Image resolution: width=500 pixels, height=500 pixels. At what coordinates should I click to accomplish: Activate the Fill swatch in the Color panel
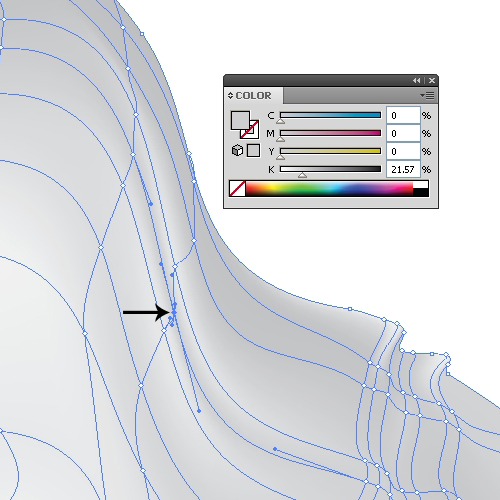240,120
